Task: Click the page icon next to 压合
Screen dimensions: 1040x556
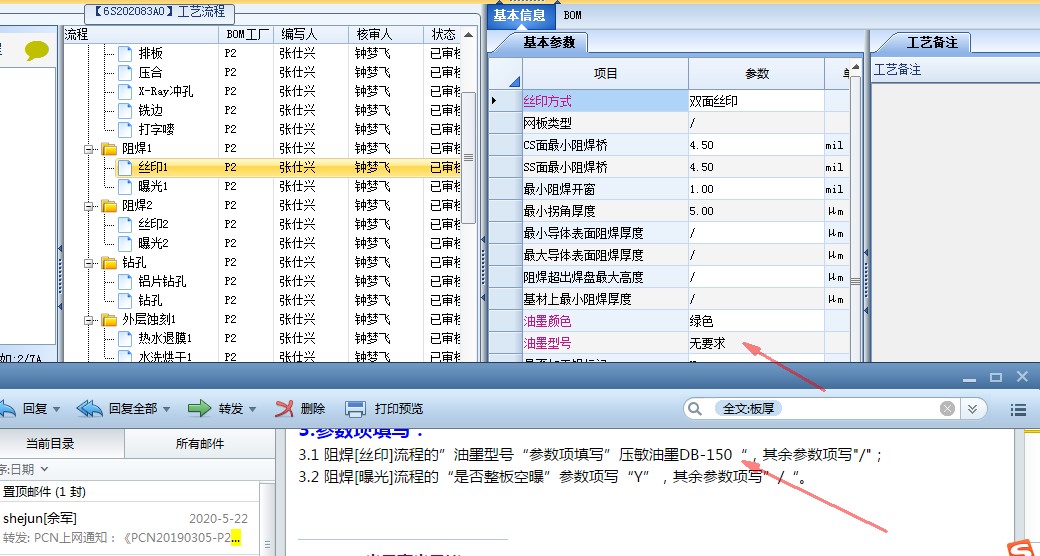Action: tap(125, 72)
